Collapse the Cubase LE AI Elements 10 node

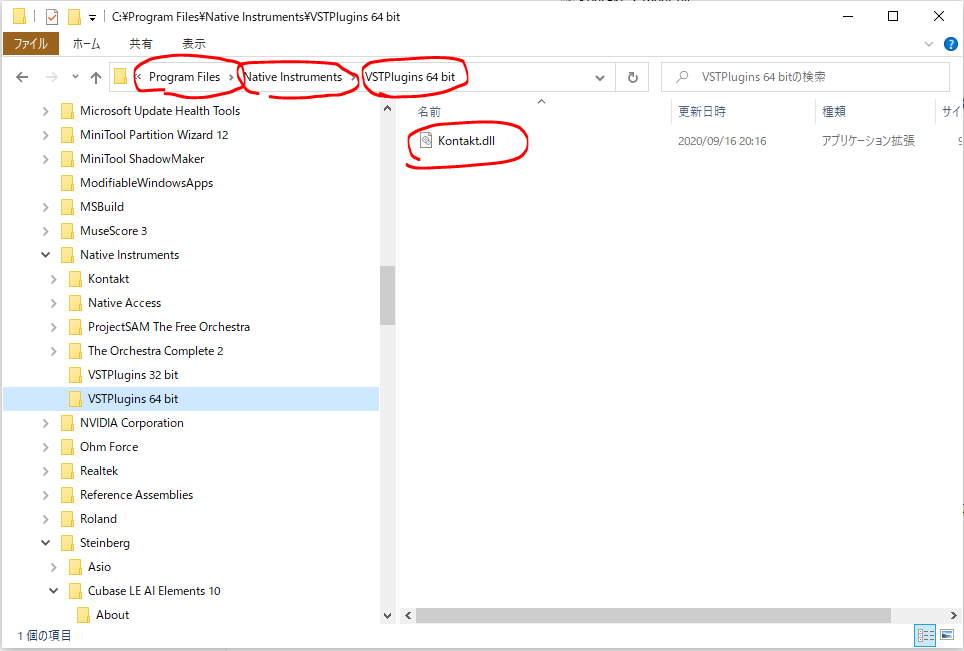click(x=53, y=591)
